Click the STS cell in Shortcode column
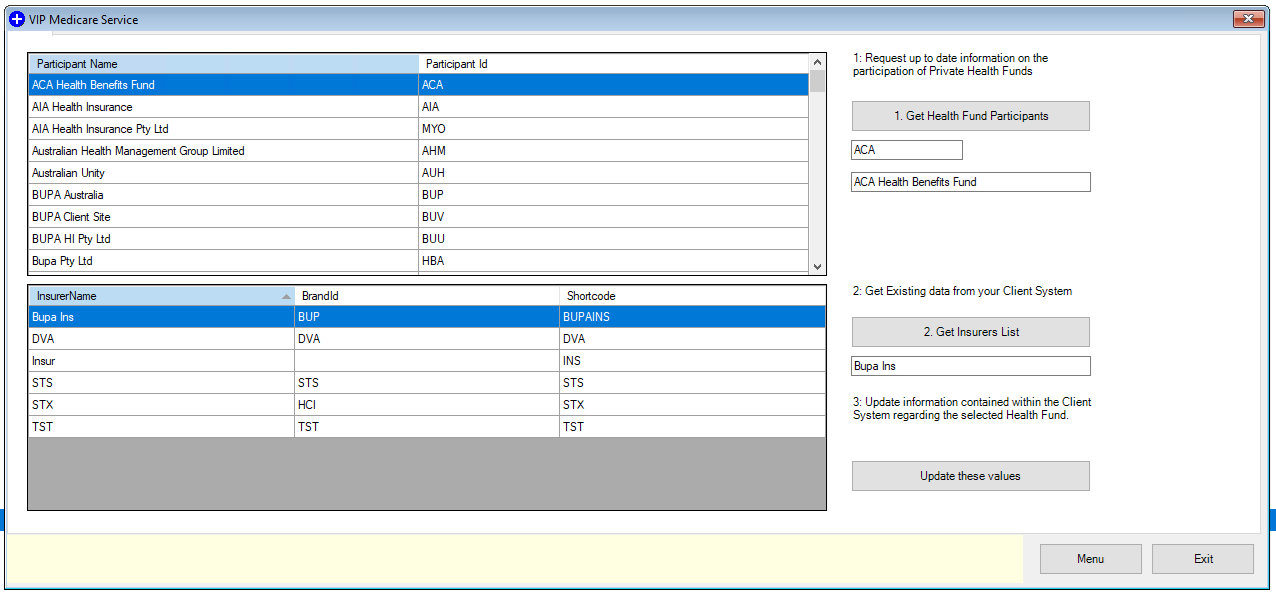This screenshot has height=595, width=1276. click(x=692, y=383)
